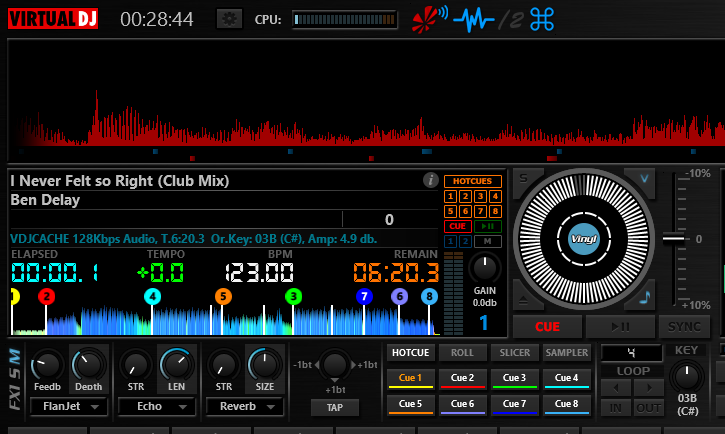The image size is (725, 434).
Task: Click the pitch slider handle at 0
Action: (673, 238)
